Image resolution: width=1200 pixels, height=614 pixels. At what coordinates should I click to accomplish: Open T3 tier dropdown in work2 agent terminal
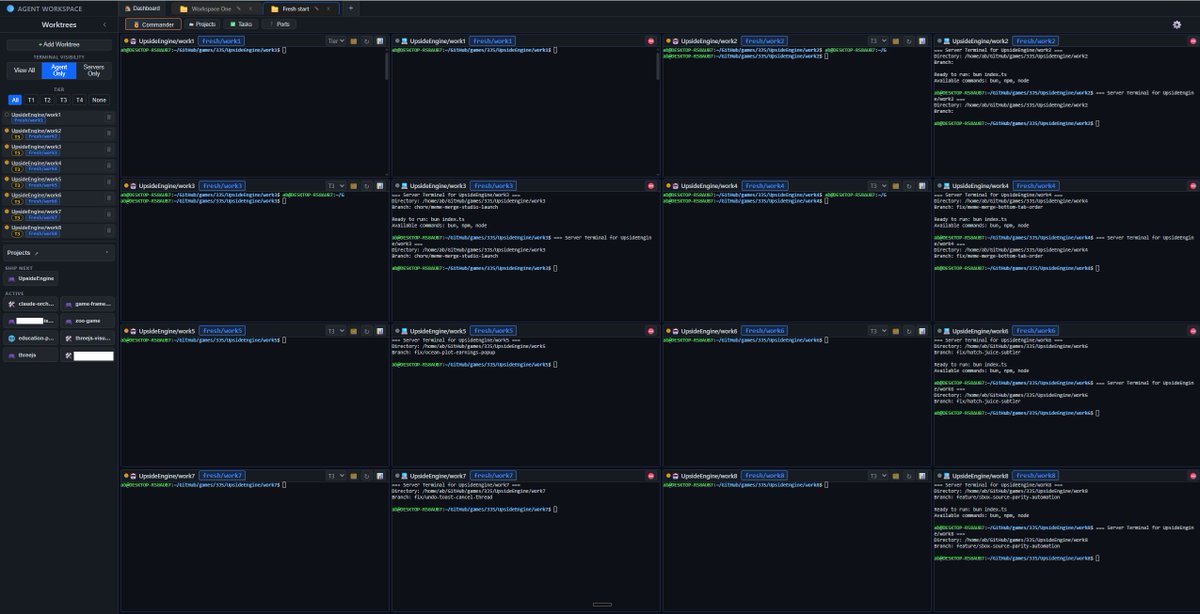click(879, 40)
